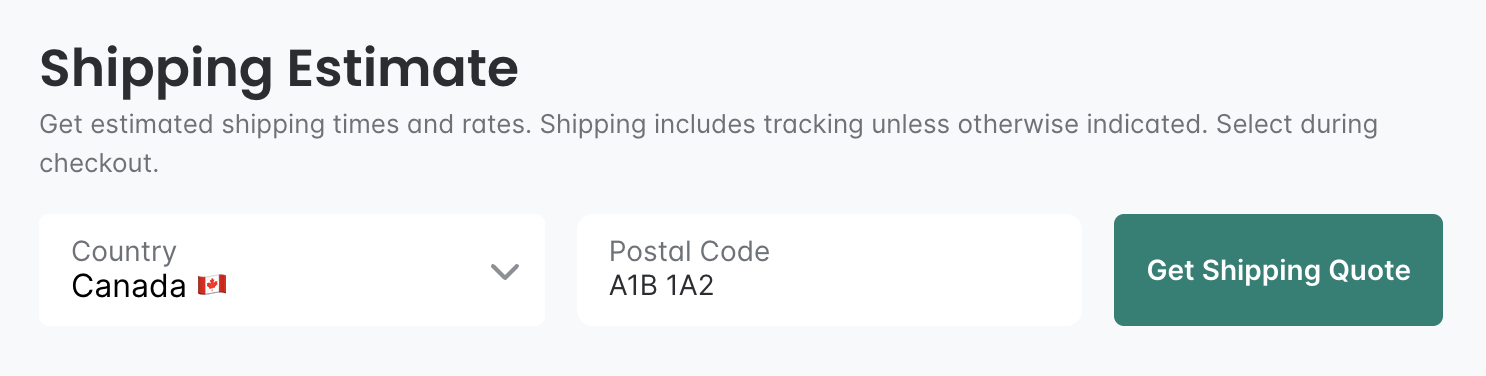1486x376 pixels.
Task: Select the Canada value text
Action: (x=129, y=287)
